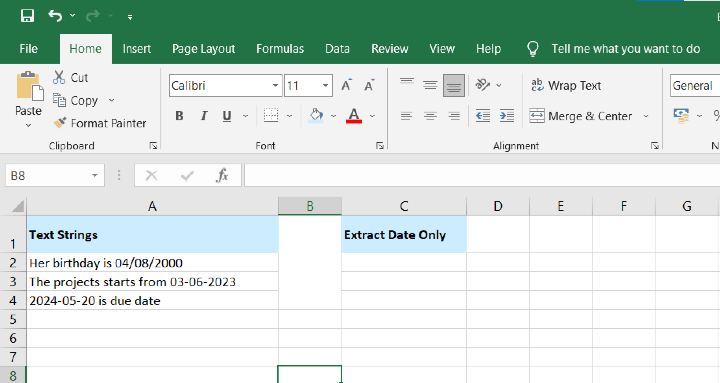Image resolution: width=720 pixels, height=383 pixels.
Task: Click Increase Indent icon
Action: (506, 116)
